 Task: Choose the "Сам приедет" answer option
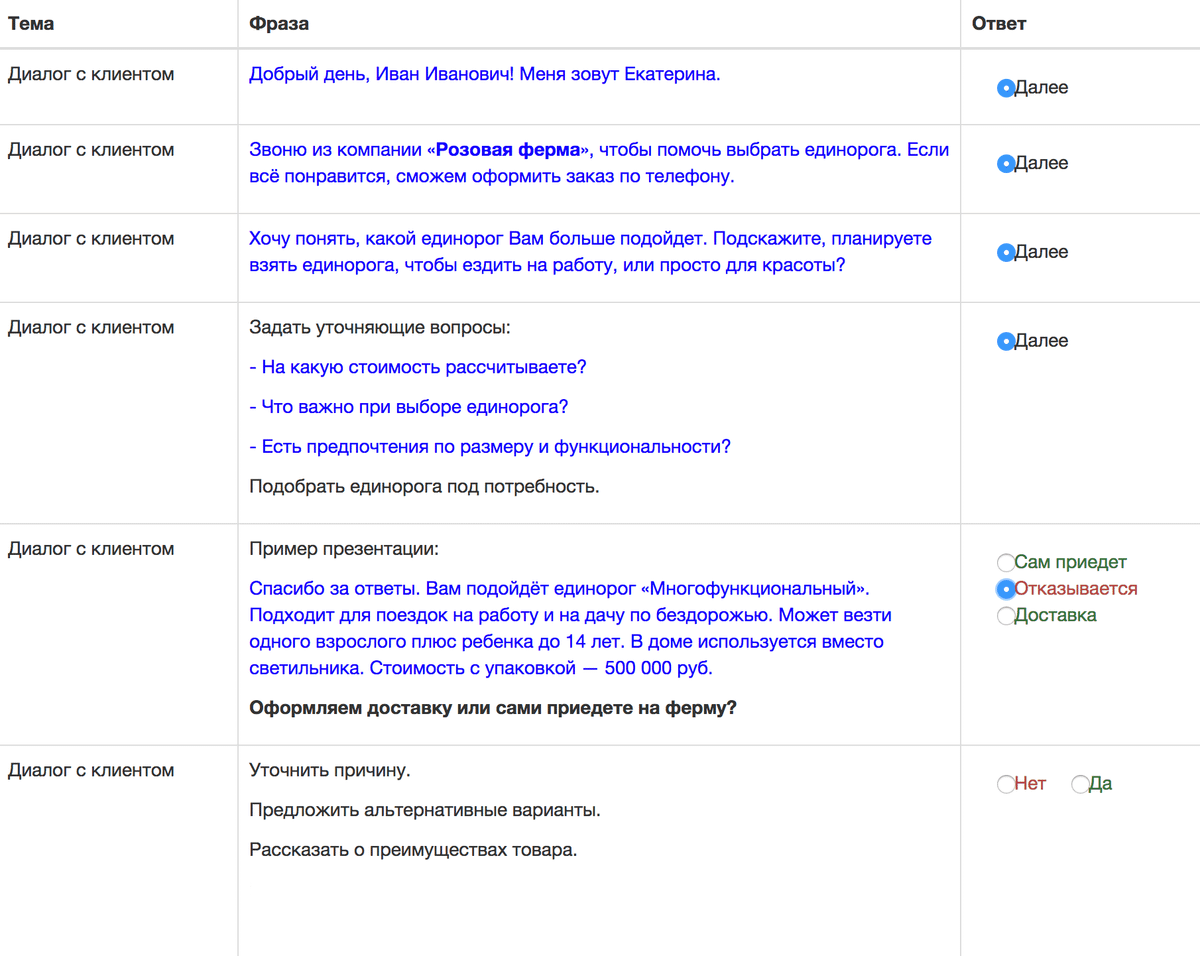pyautogui.click(x=1006, y=563)
